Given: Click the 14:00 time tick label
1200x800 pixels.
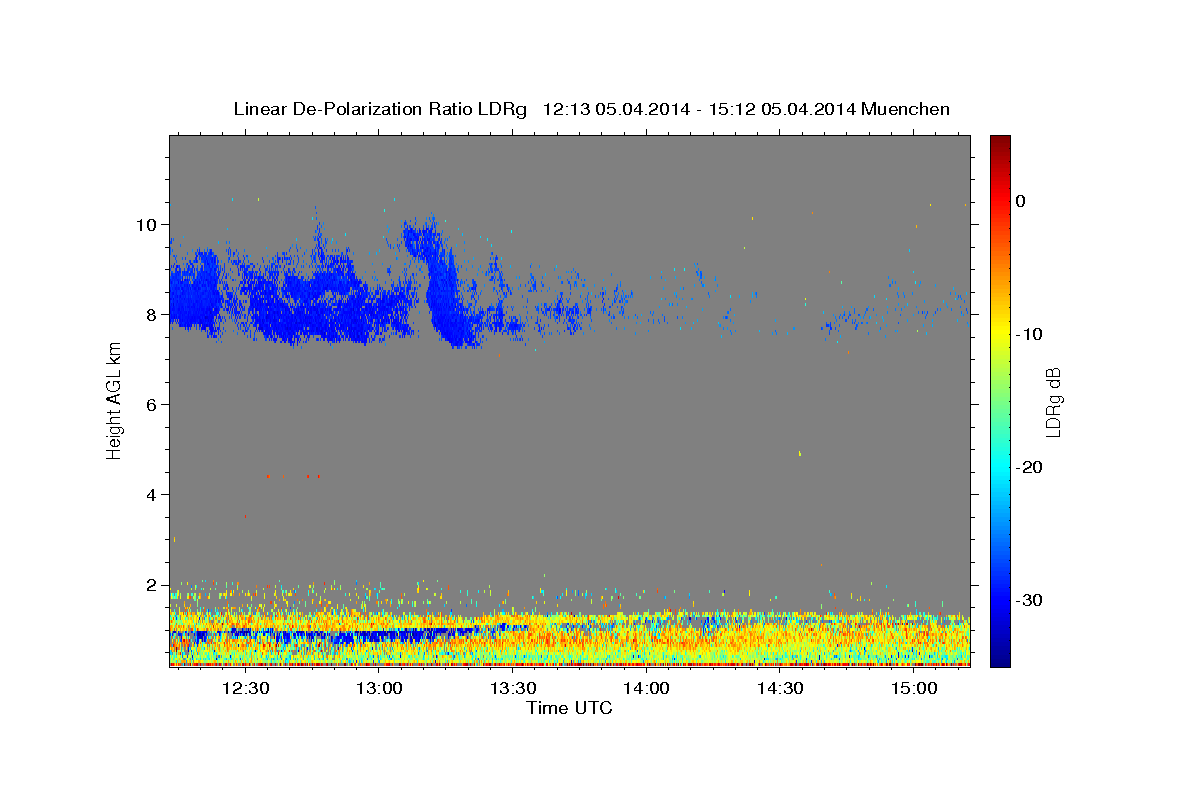Looking at the screenshot, I should [647, 688].
